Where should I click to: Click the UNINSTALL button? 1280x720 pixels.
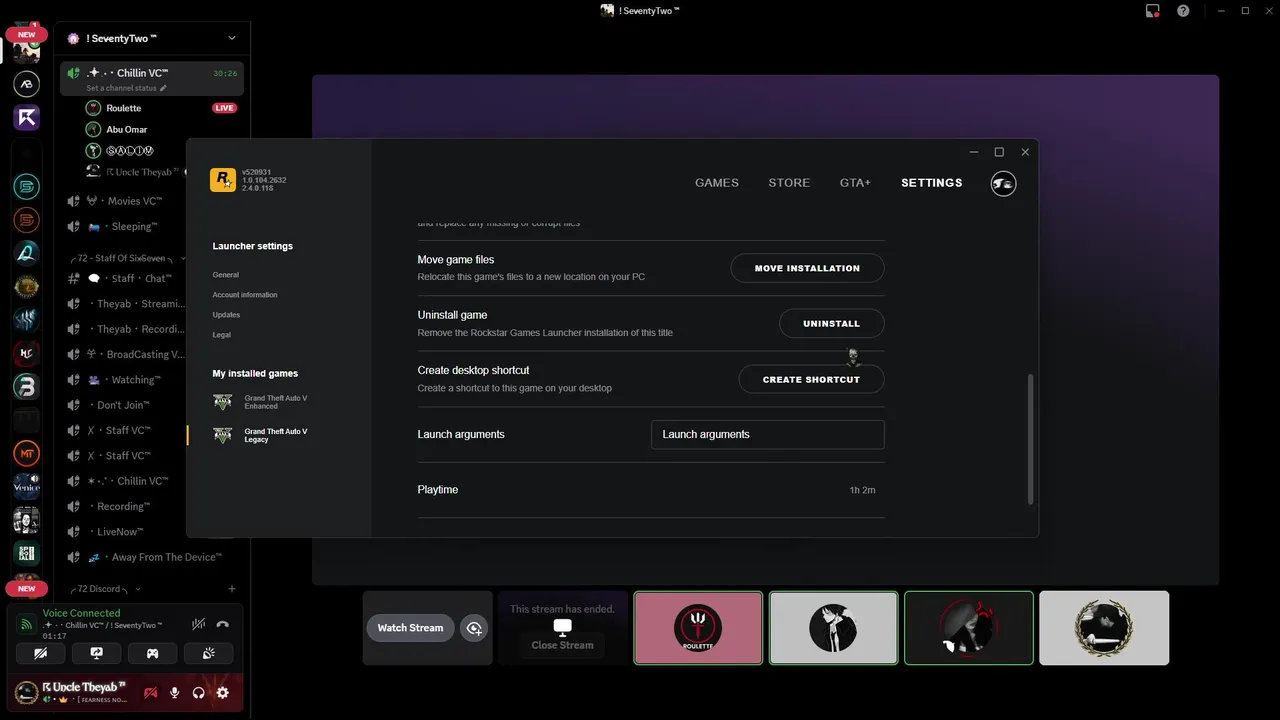tap(831, 324)
